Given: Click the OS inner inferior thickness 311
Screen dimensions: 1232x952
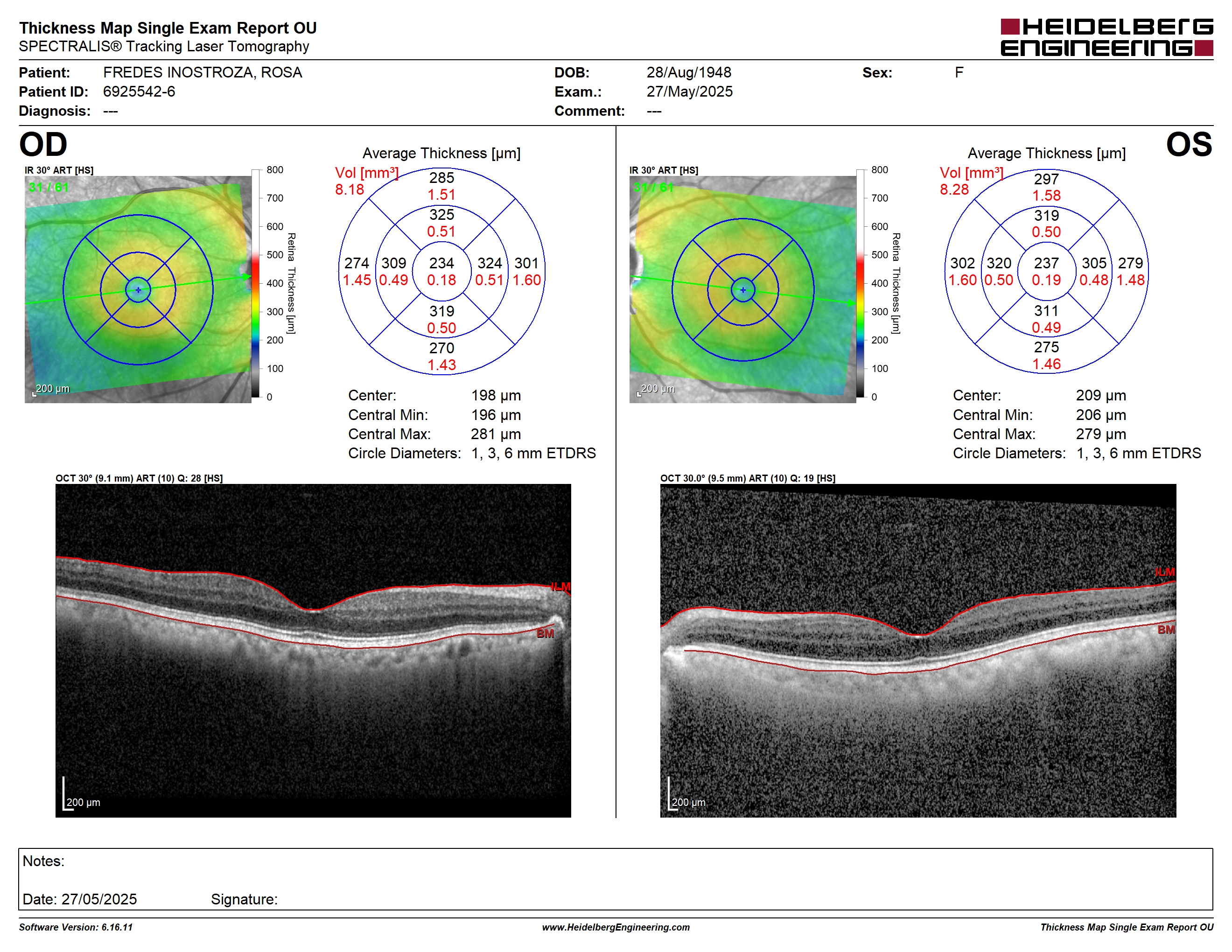Looking at the screenshot, I should click(x=1046, y=311).
